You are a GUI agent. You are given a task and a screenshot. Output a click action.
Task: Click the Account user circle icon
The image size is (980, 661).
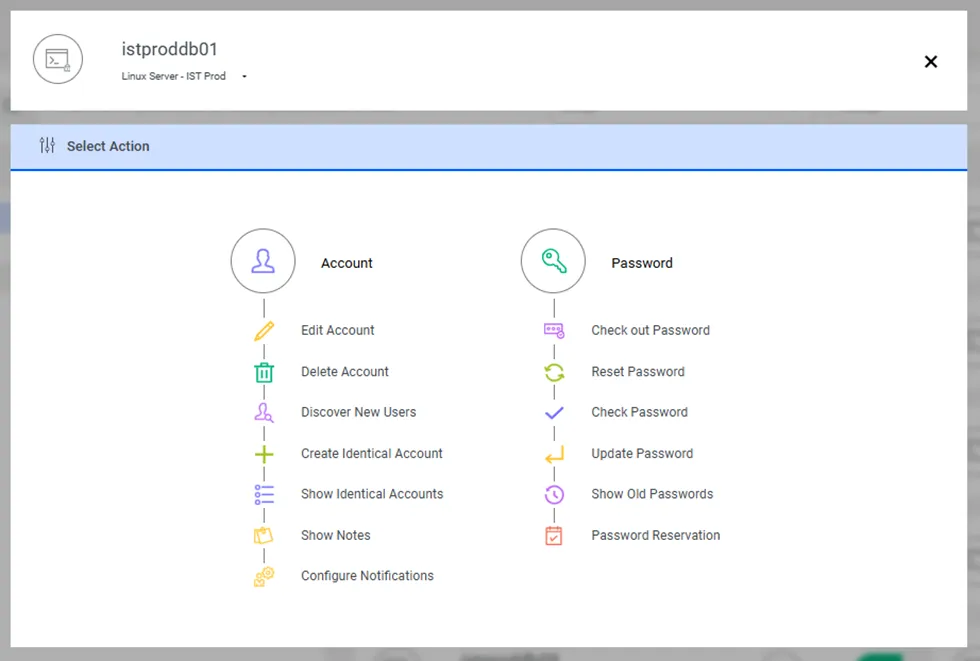263,261
